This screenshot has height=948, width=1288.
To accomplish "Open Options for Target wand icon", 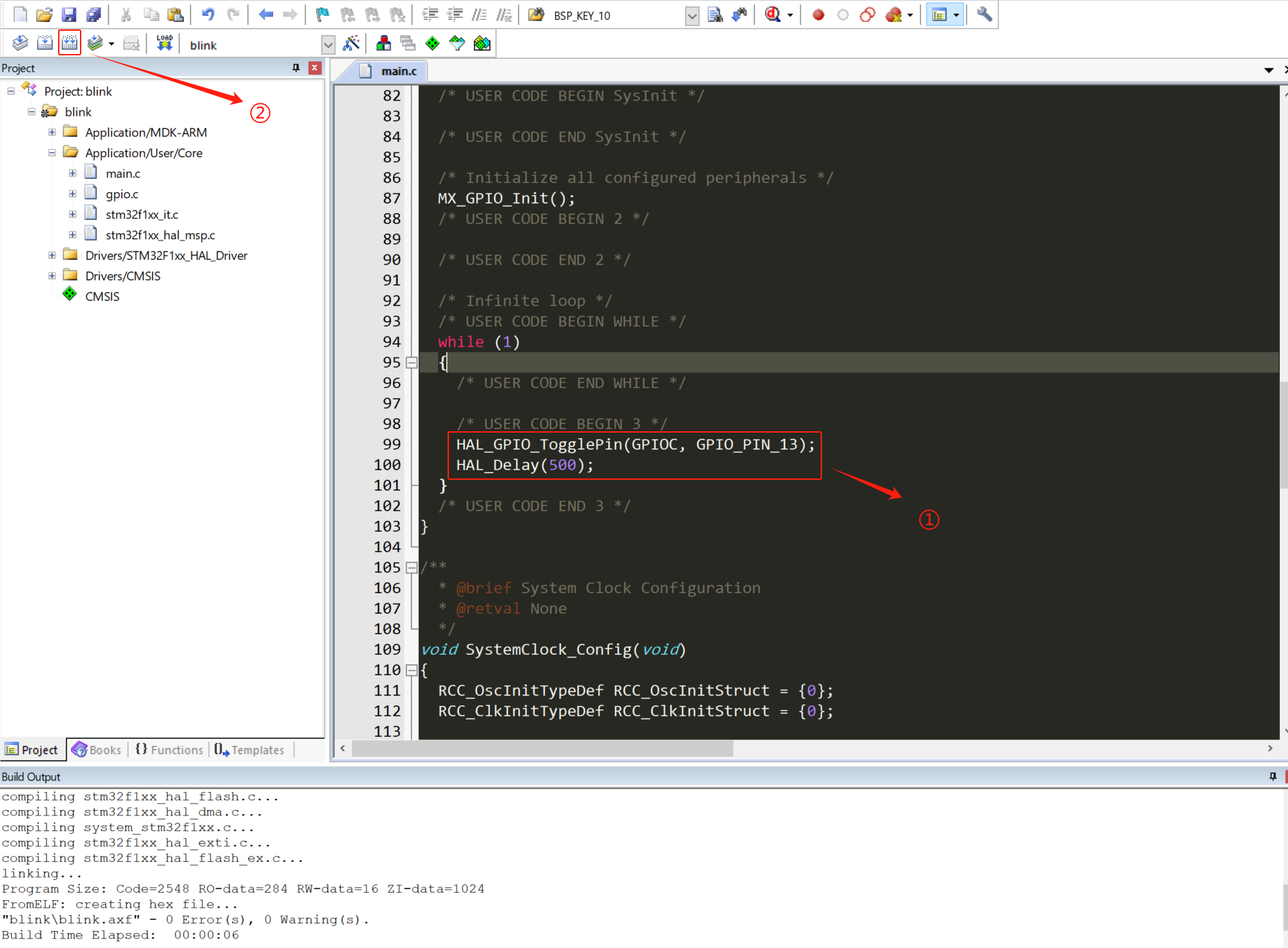I will (x=351, y=43).
